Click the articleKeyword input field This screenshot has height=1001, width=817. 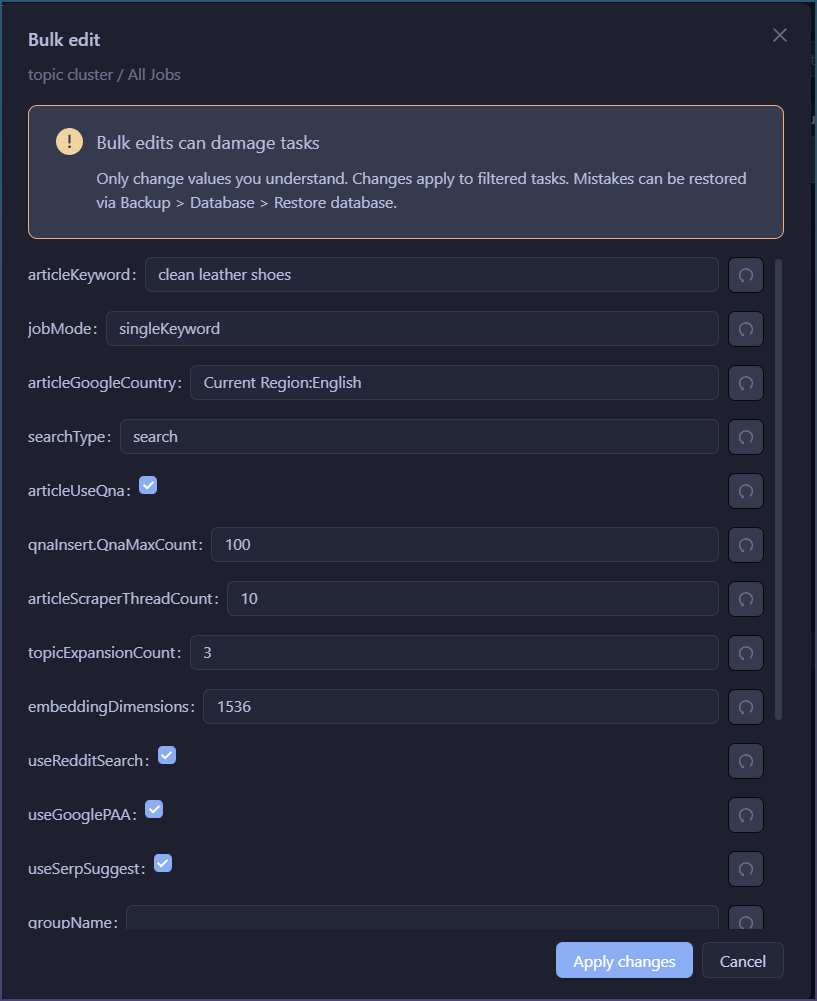point(431,274)
